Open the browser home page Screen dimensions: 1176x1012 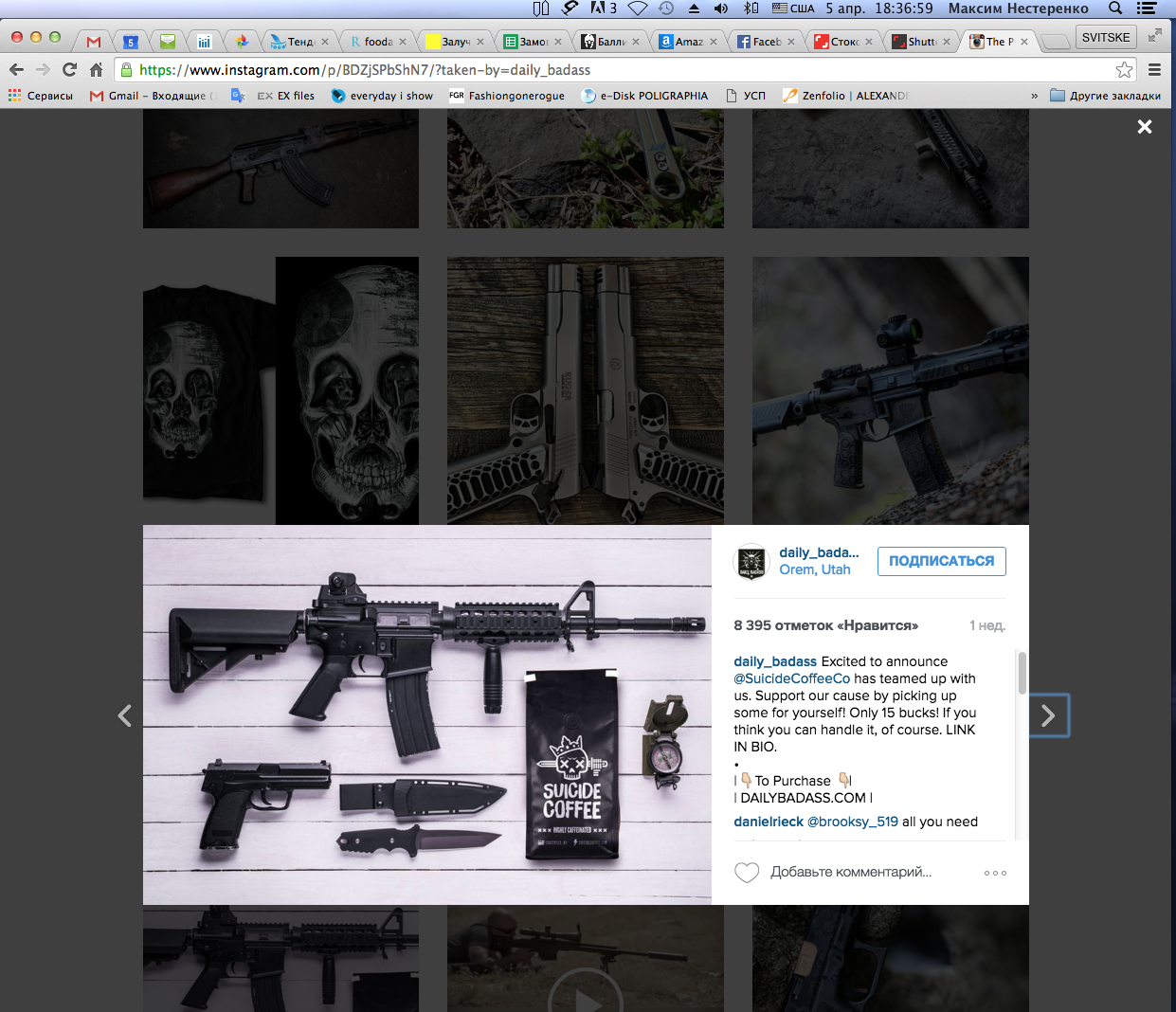pyautogui.click(x=96, y=69)
